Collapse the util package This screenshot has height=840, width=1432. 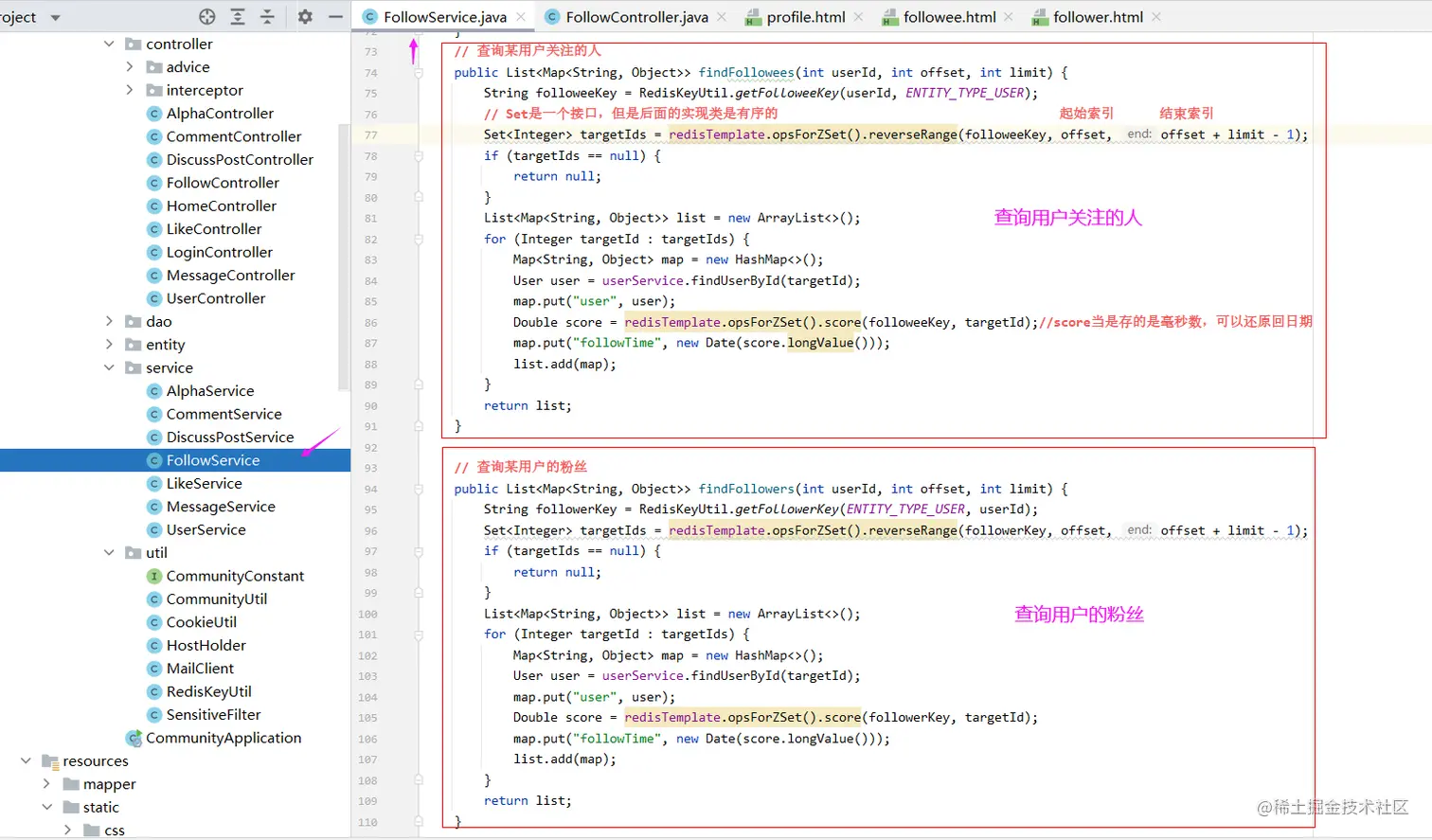[109, 552]
